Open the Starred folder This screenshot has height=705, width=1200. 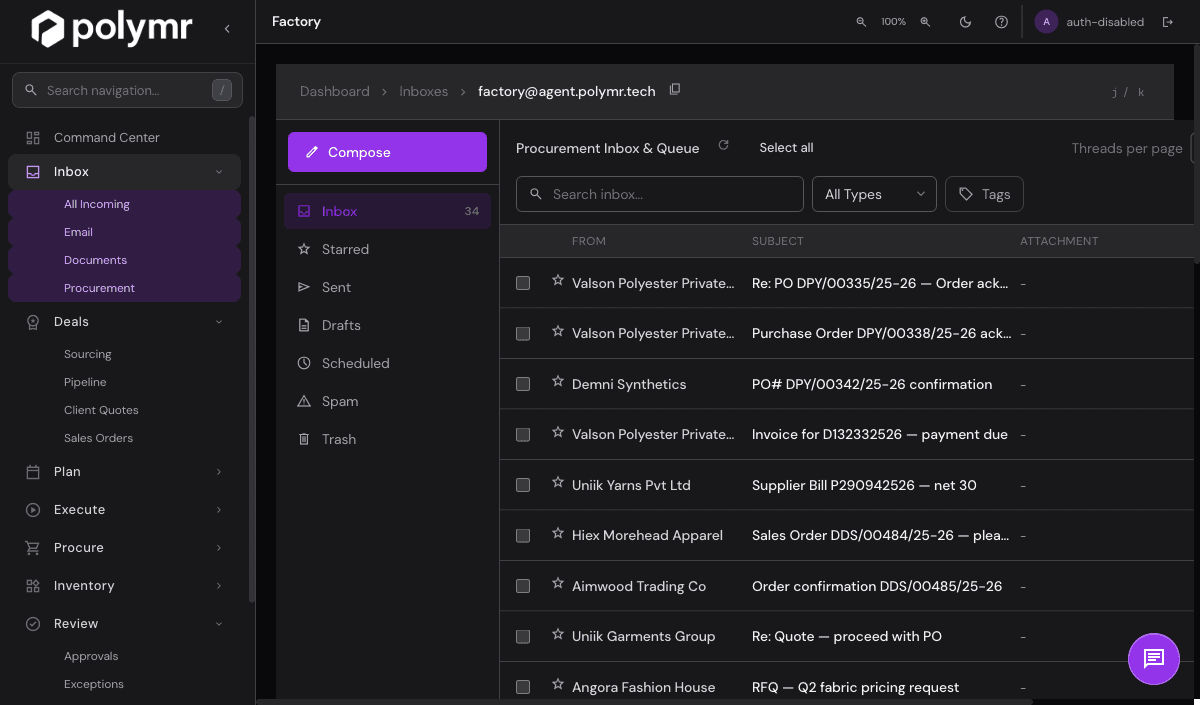click(x=387, y=249)
